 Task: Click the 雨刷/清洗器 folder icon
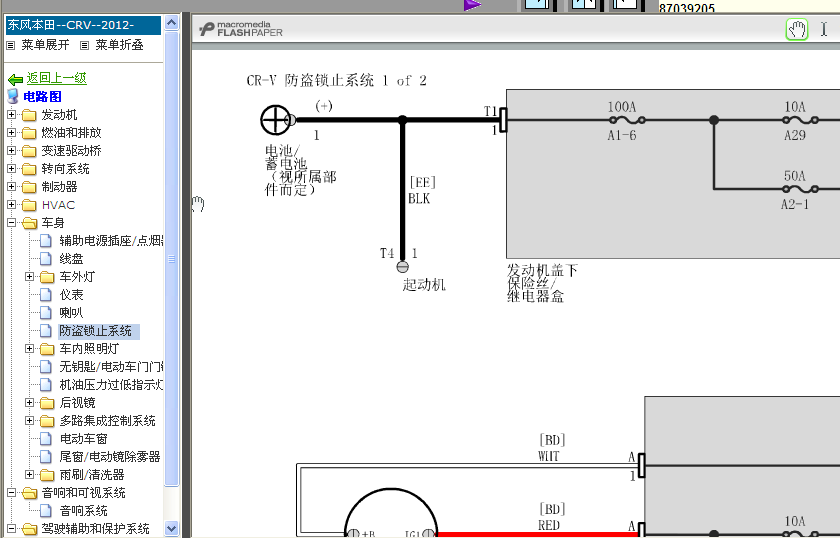pos(47,475)
